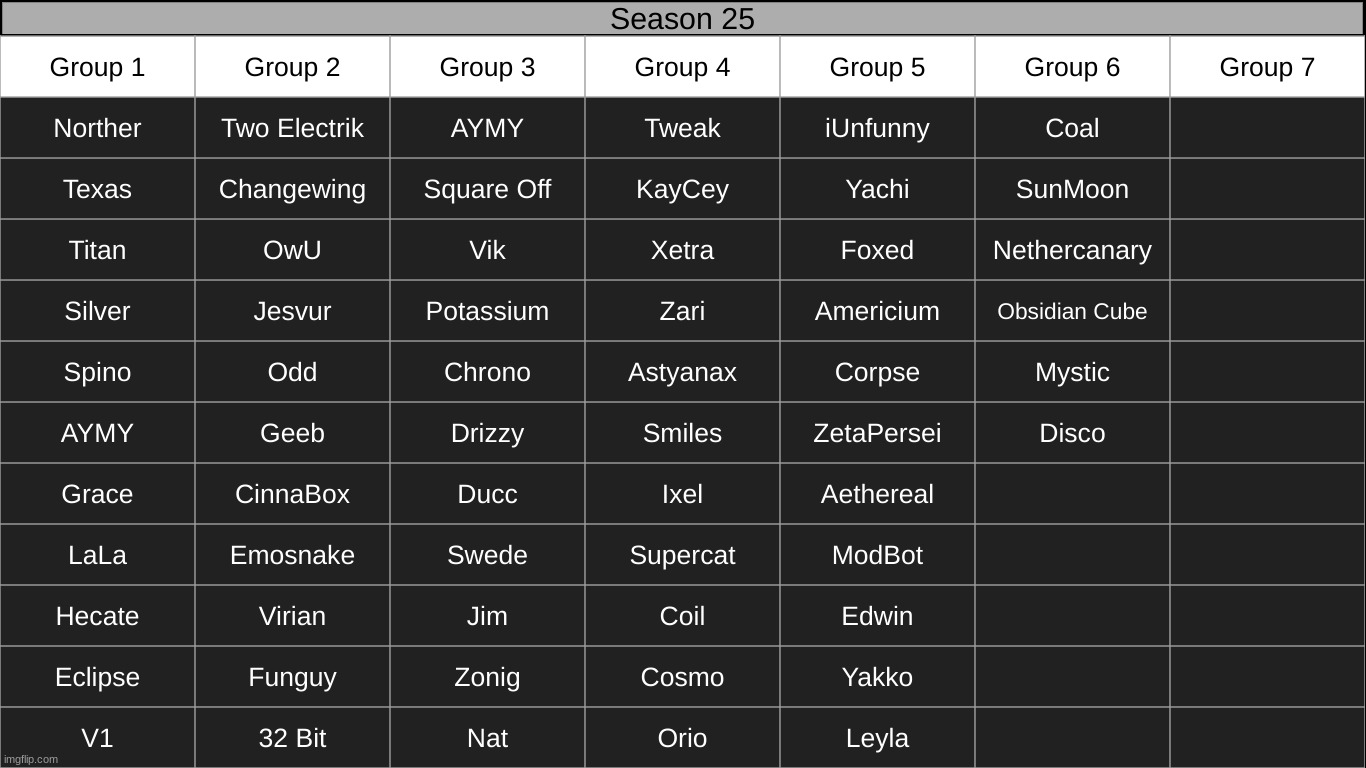Select the Two Electrik cell
Screen dimensions: 1366x768
292,128
